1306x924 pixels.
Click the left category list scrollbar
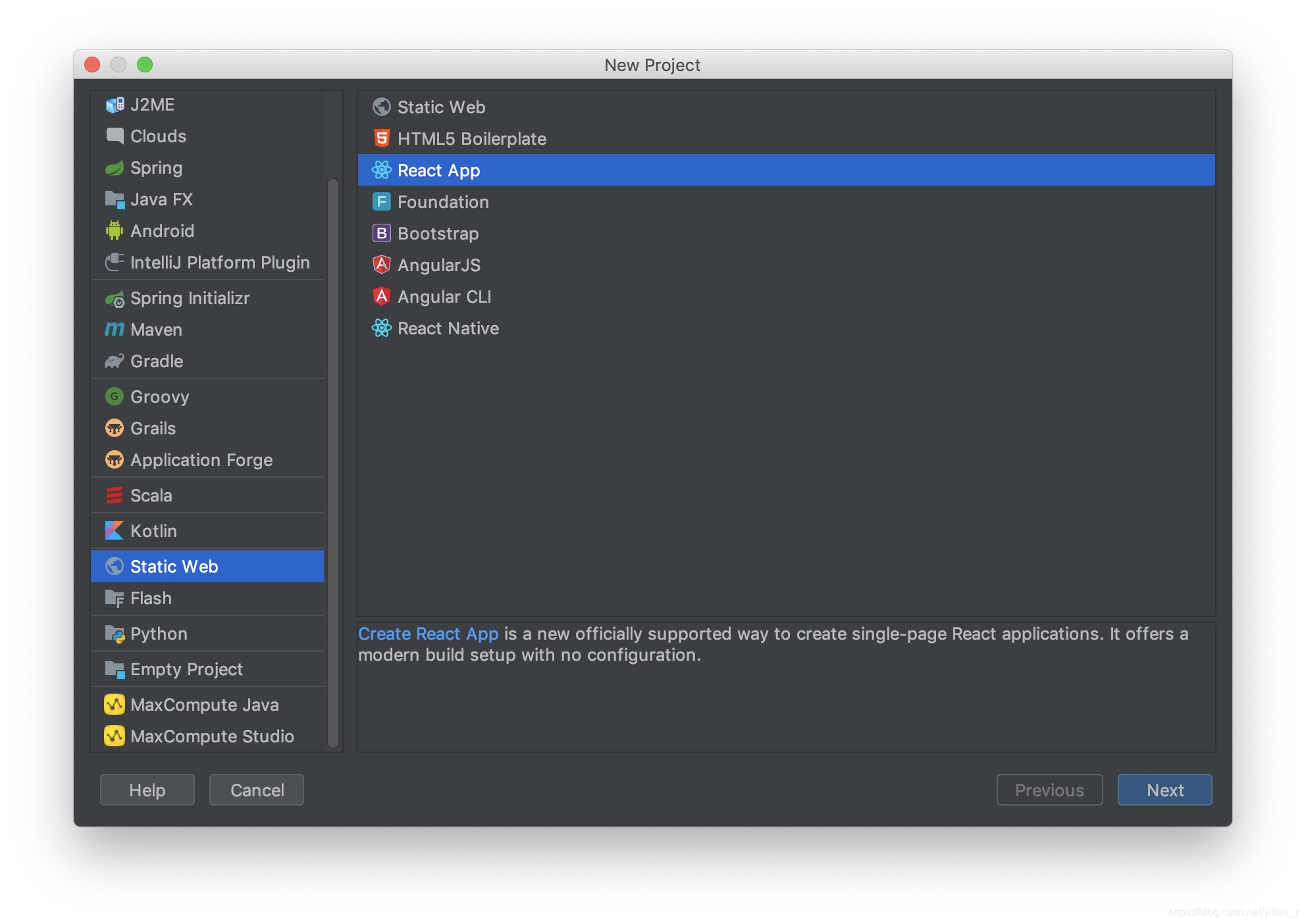coord(333,461)
